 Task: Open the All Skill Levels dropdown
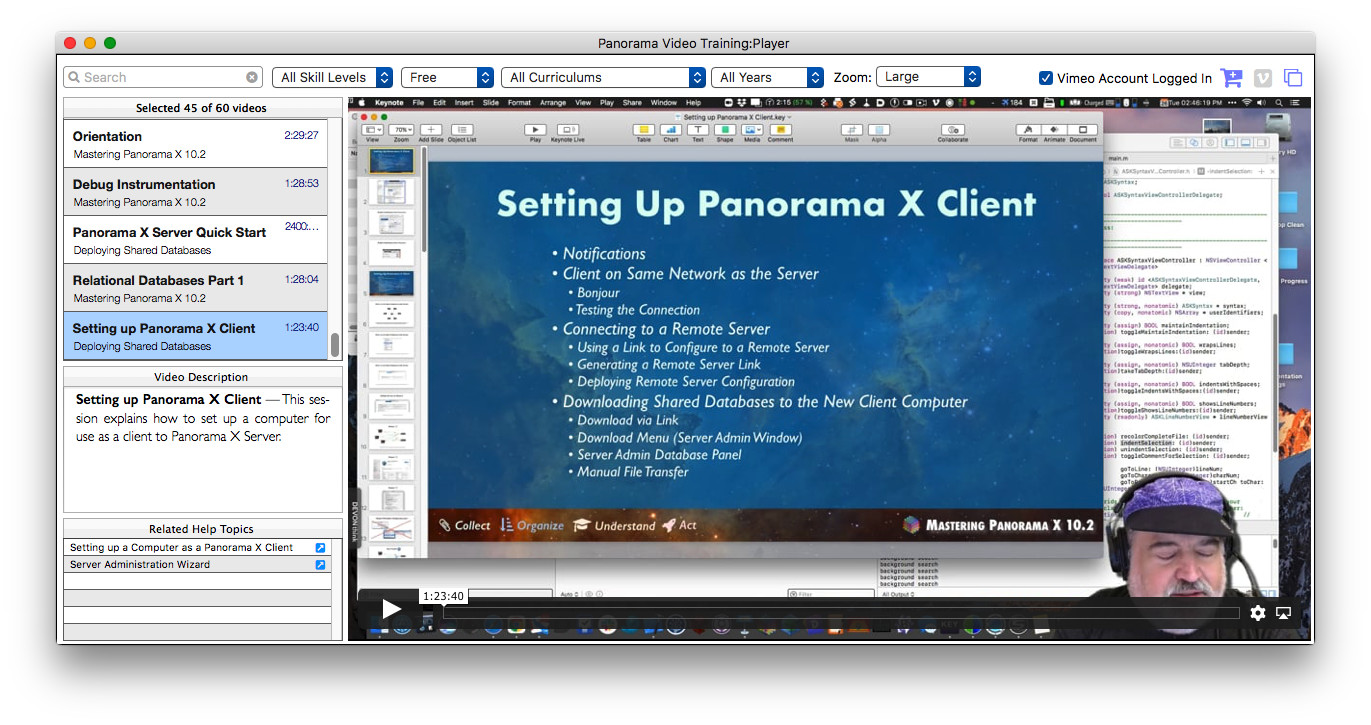[x=333, y=77]
